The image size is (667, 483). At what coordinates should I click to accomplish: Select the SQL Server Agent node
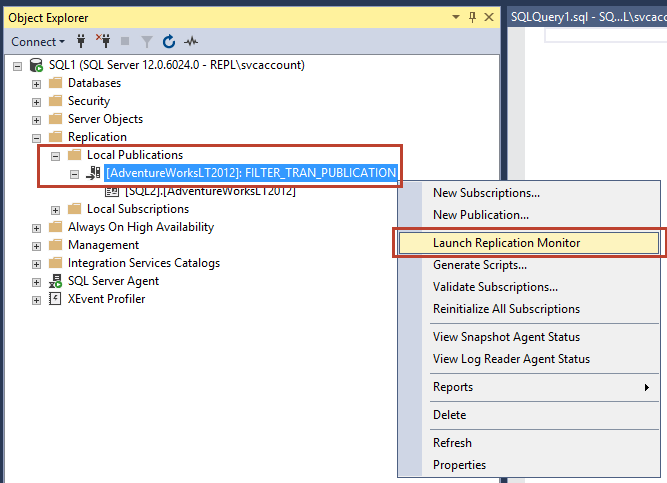[x=113, y=281]
